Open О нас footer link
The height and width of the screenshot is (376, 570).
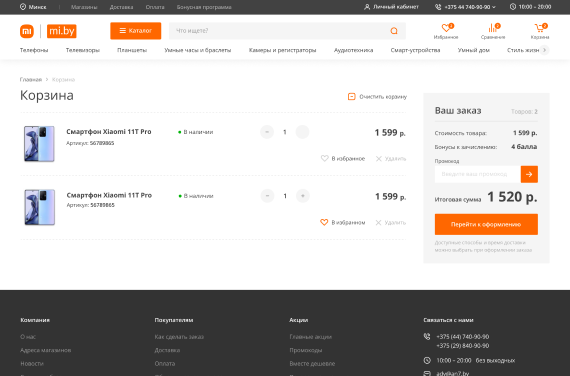(x=28, y=337)
